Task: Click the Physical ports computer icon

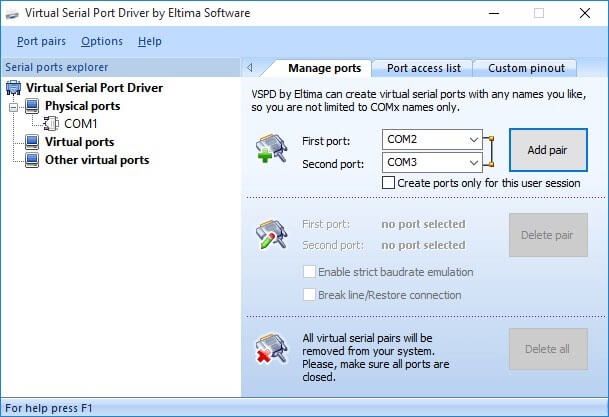Action: pos(32,106)
